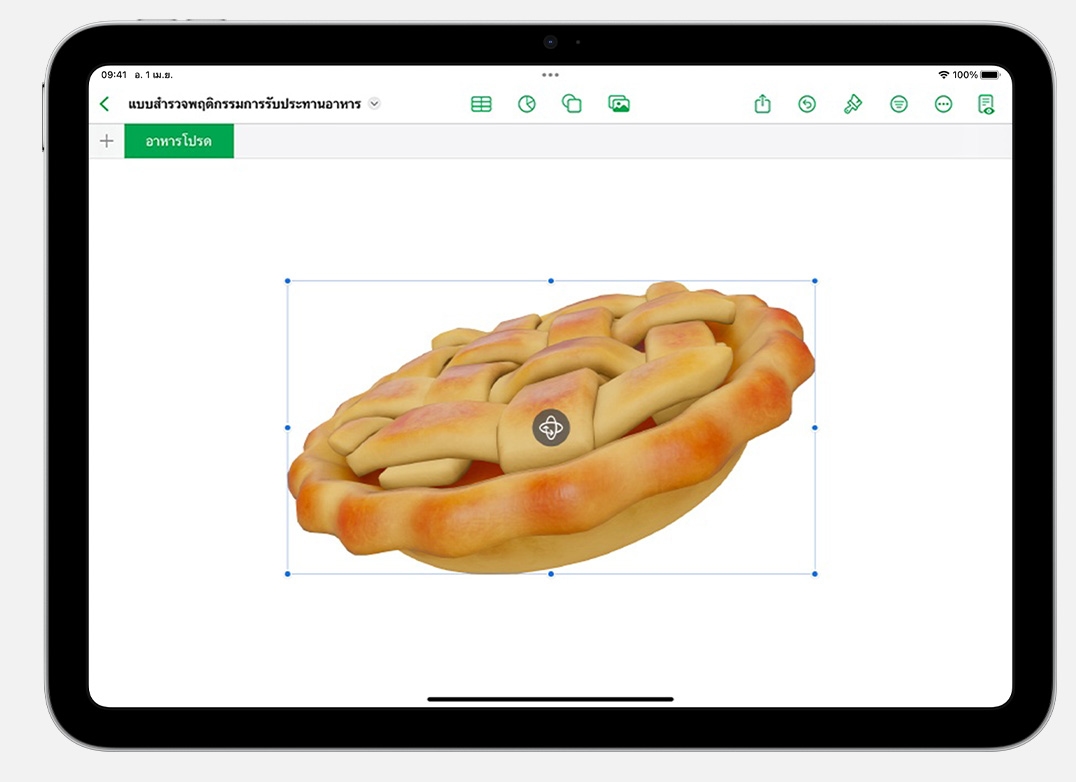Image resolution: width=1076 pixels, height=782 pixels.
Task: Open the insert chart menu
Action: pyautogui.click(x=527, y=104)
